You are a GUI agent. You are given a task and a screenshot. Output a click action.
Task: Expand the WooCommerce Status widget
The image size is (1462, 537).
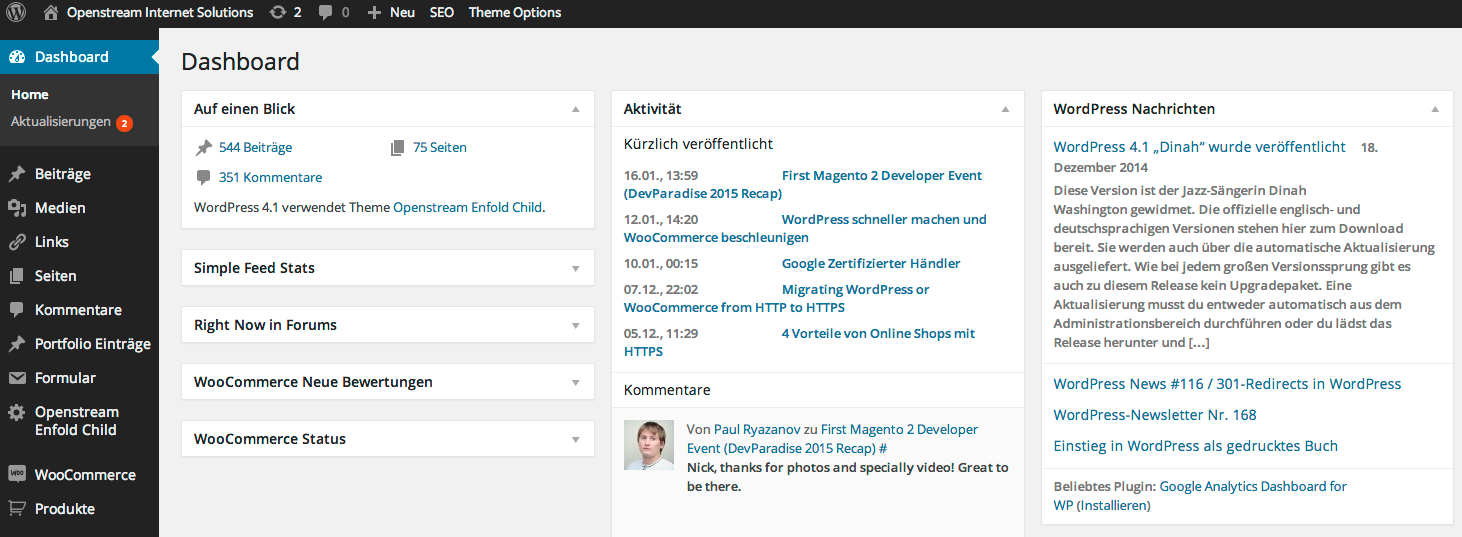575,439
